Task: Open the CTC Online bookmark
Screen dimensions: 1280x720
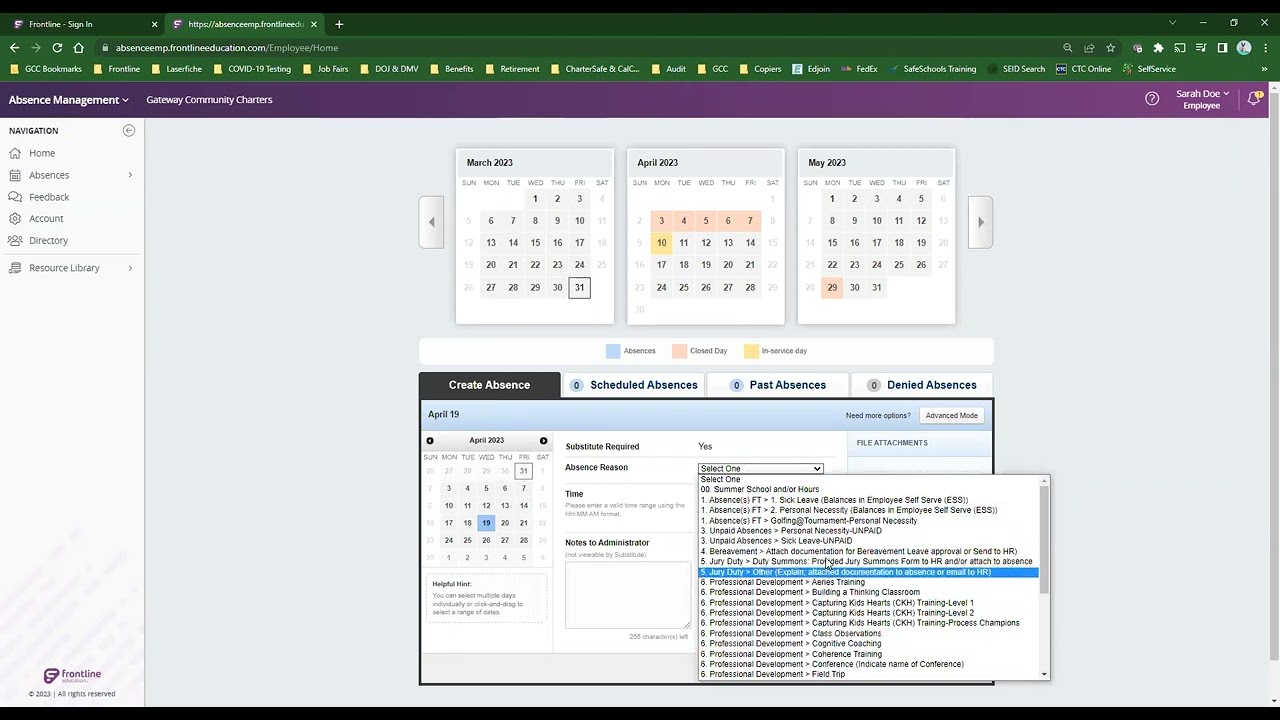Action: coord(1083,69)
